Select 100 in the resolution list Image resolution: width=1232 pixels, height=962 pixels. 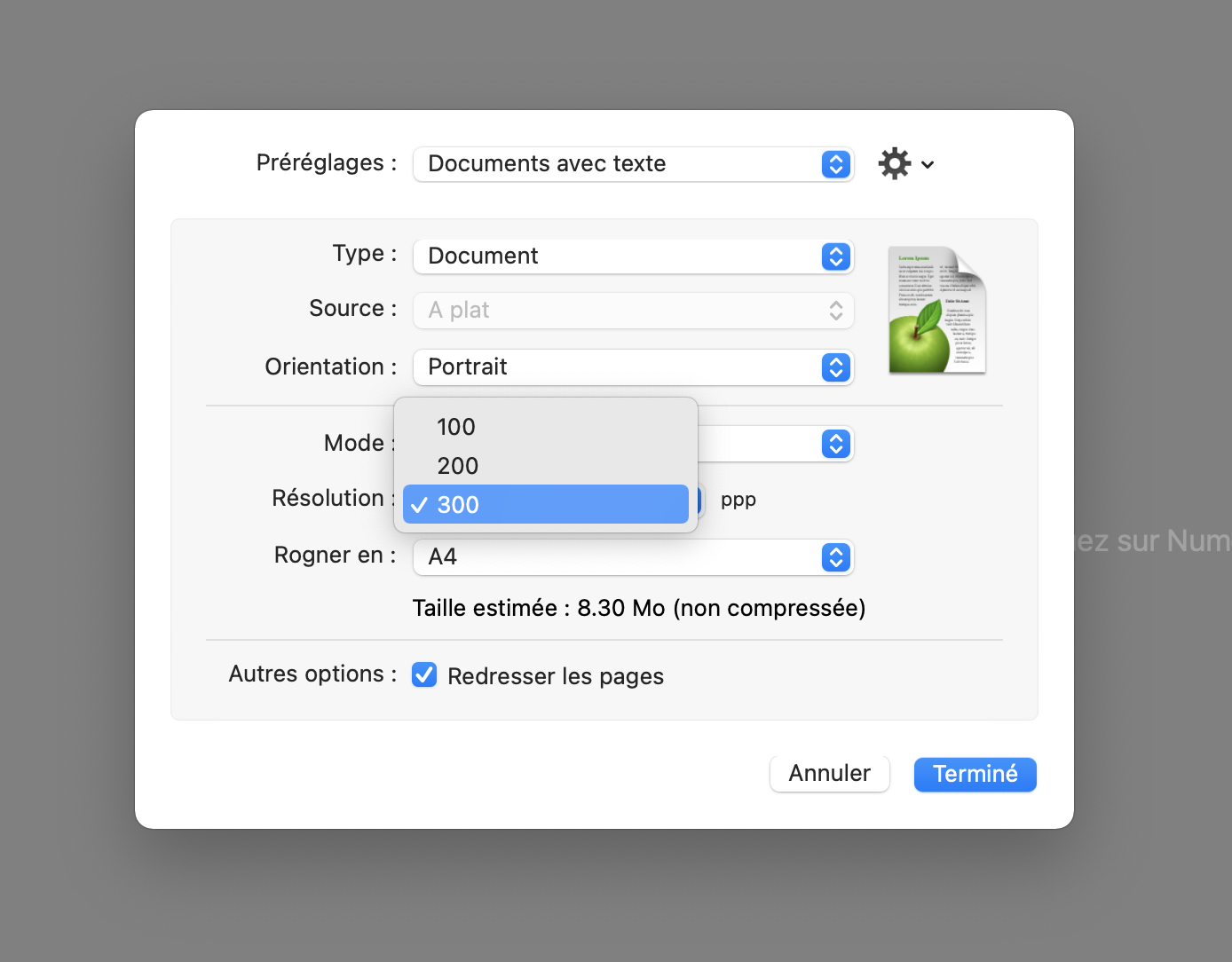(545, 427)
